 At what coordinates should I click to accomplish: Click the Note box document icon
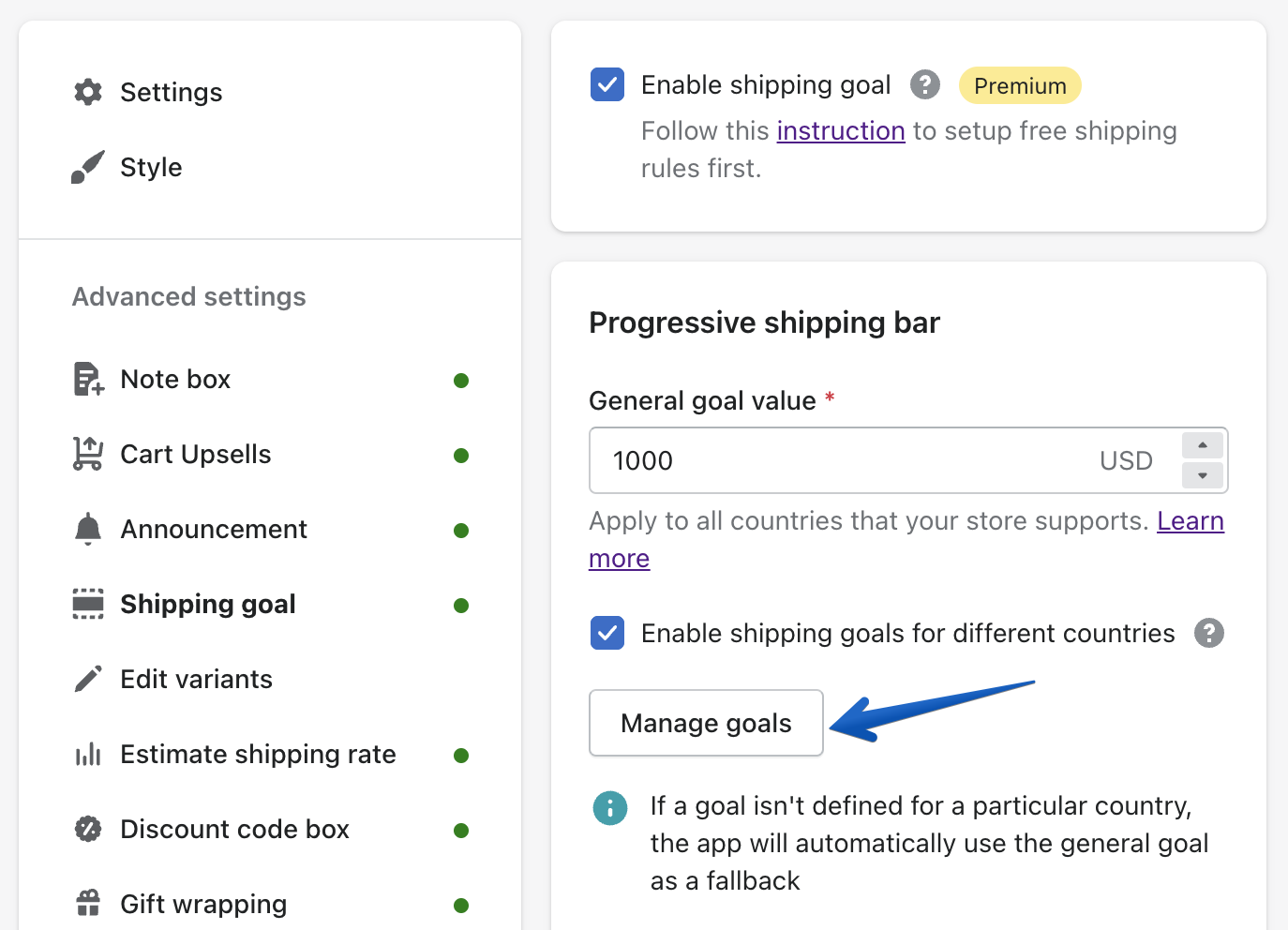click(x=88, y=380)
